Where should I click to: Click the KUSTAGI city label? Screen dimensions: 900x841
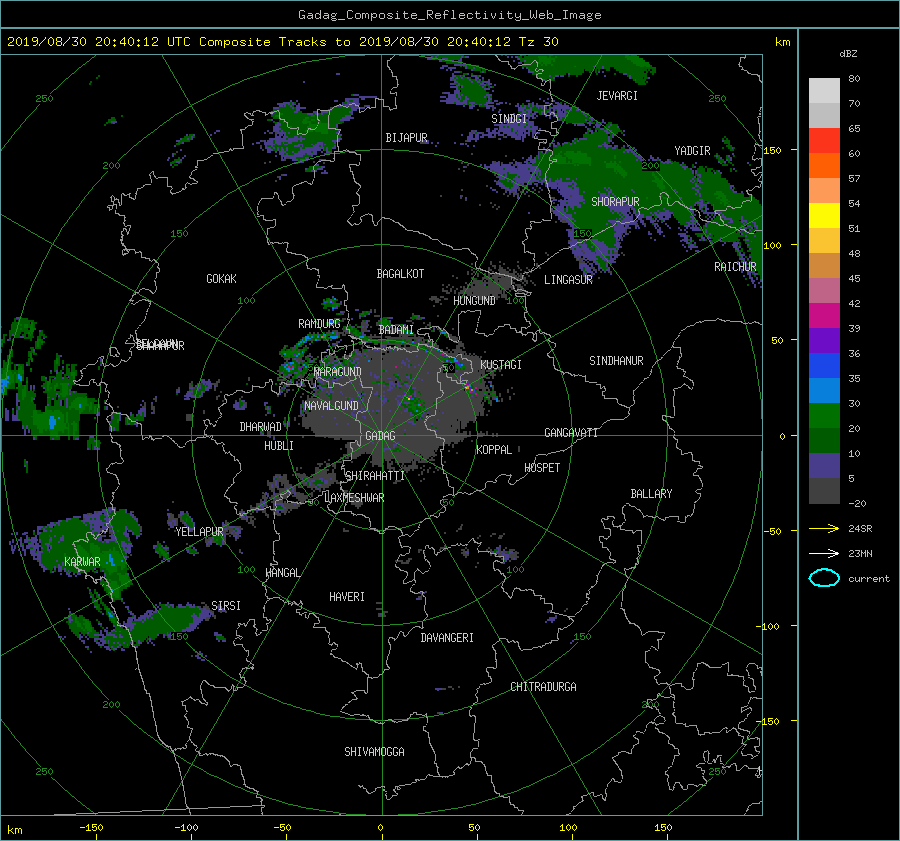pos(501,365)
